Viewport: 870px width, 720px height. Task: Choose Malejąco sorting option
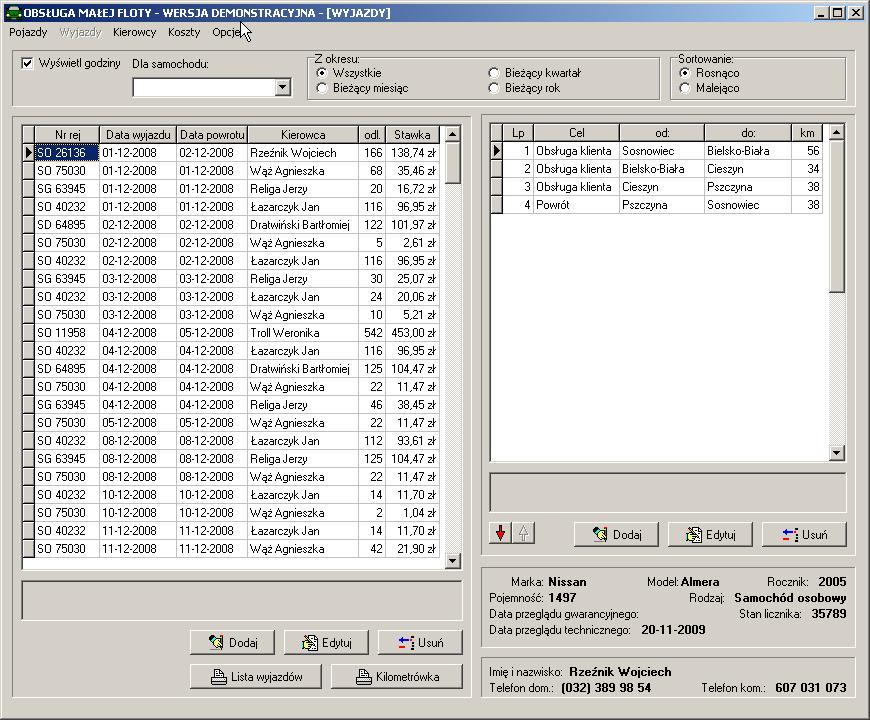pyautogui.click(x=685, y=88)
